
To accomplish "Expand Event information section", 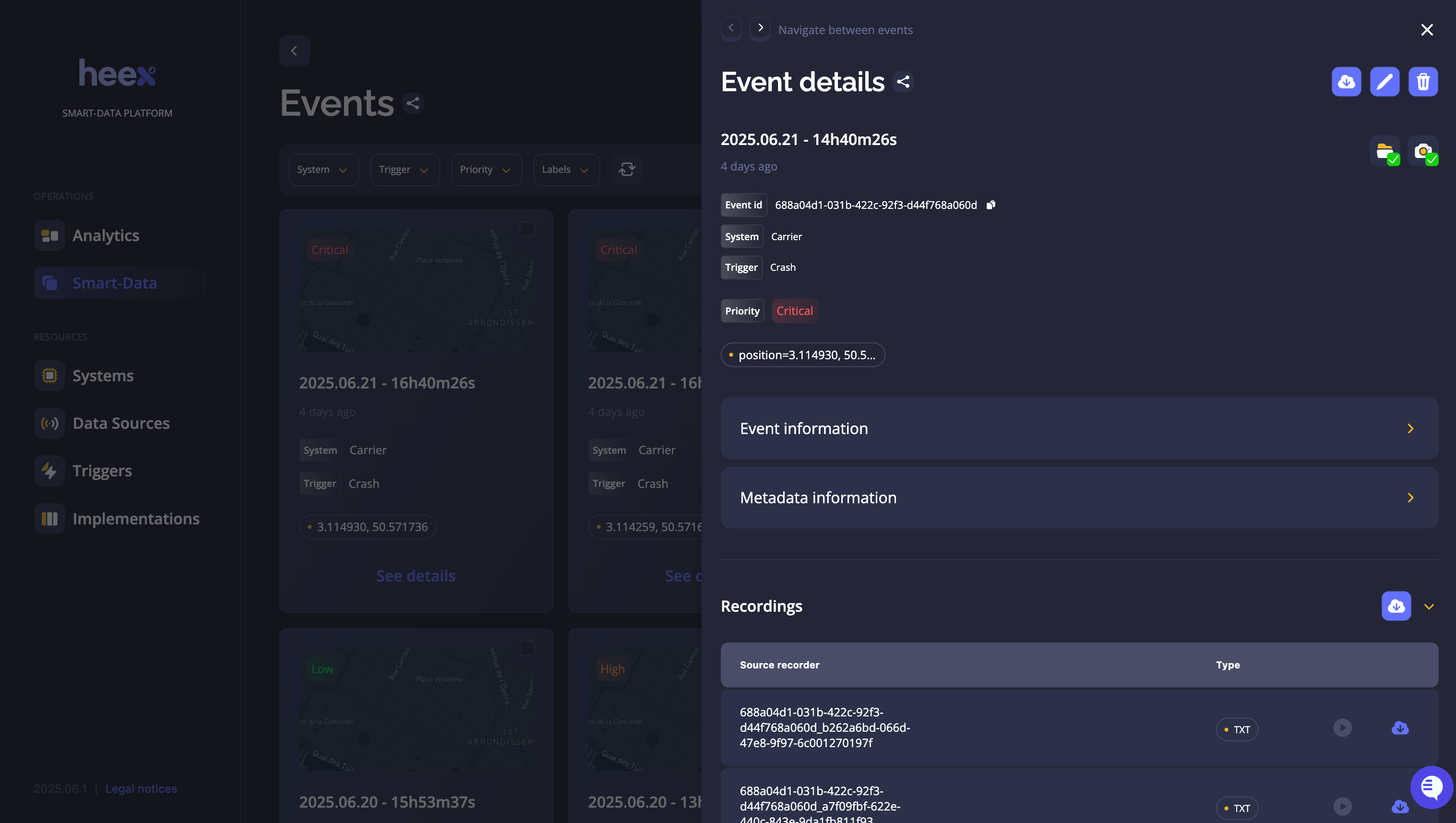I will coord(1079,428).
